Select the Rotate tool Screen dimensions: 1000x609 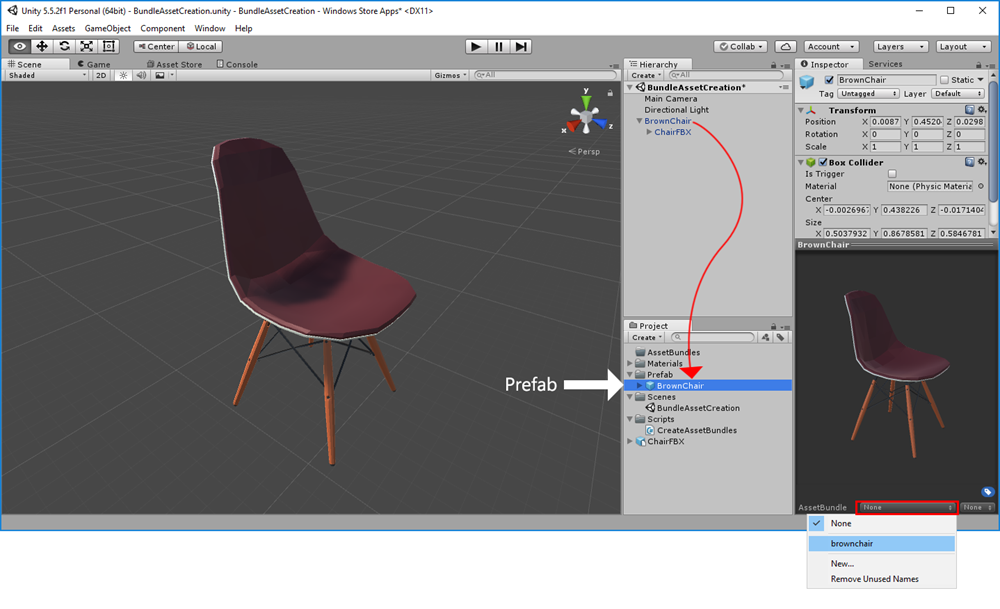tap(64, 47)
